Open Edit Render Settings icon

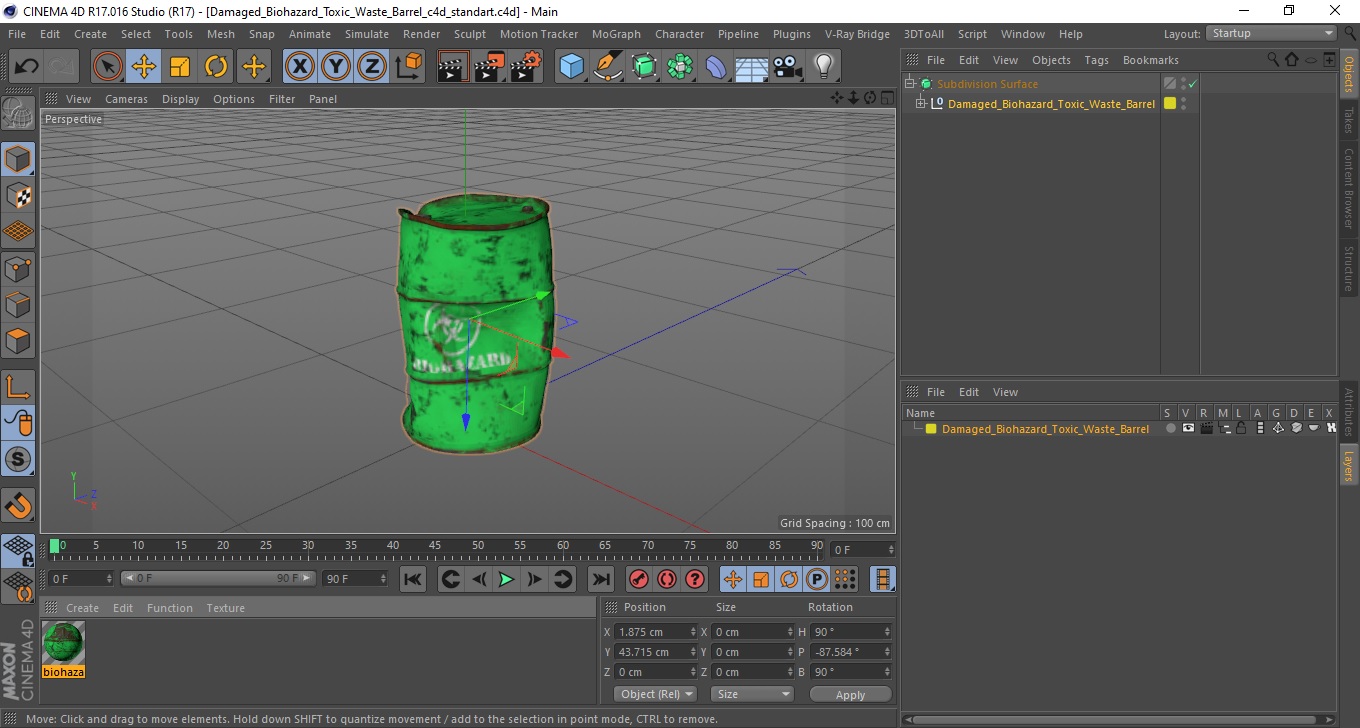(526, 67)
